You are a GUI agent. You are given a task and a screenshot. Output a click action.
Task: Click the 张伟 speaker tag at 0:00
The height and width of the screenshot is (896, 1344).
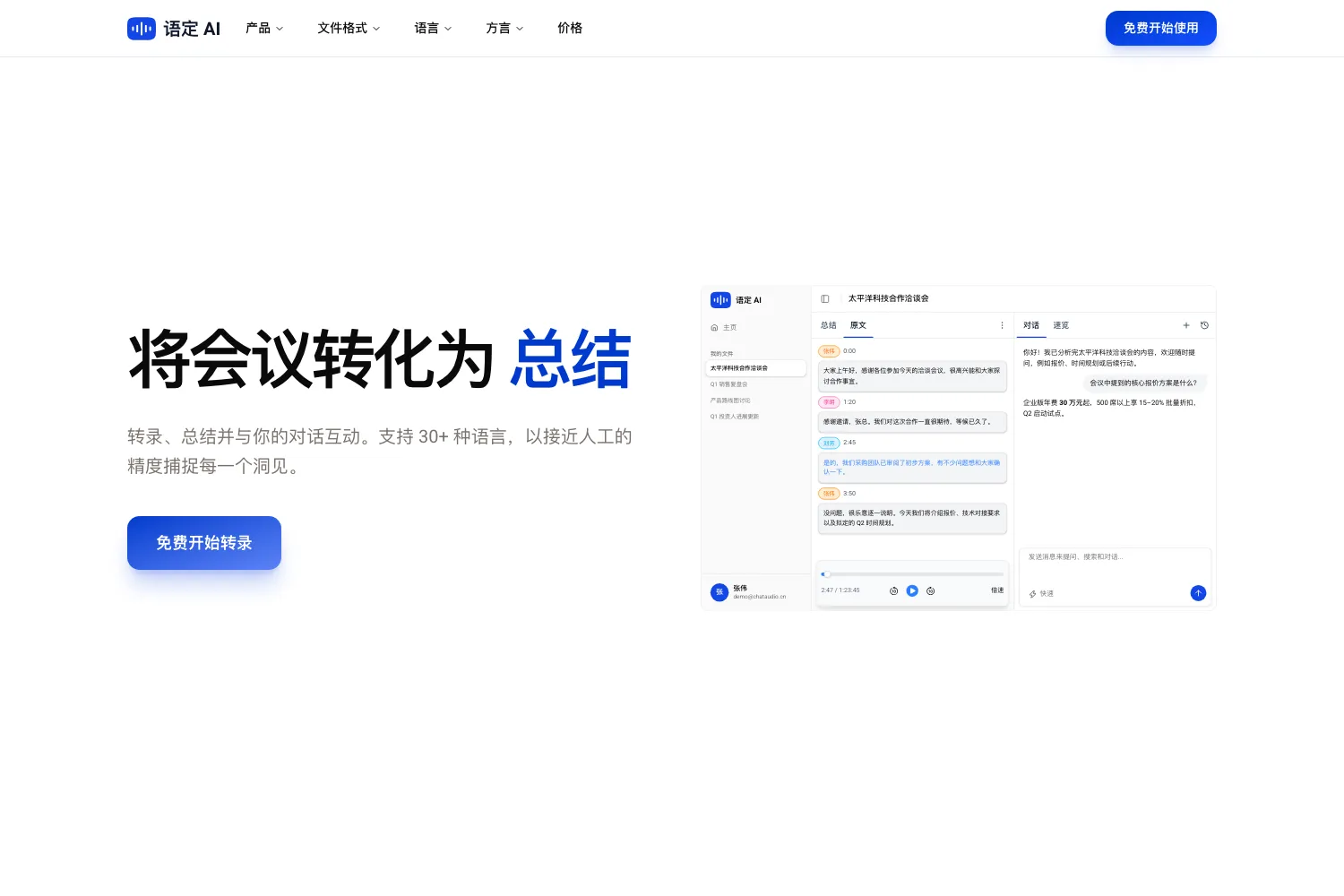829,351
